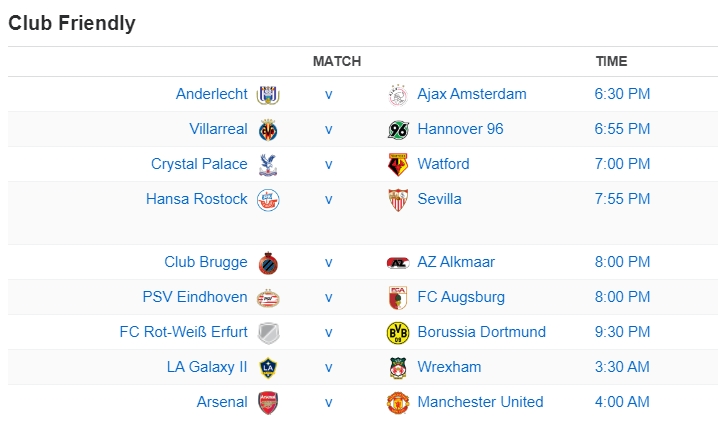Click the Watford club badge
The height and width of the screenshot is (434, 718).
click(x=398, y=164)
